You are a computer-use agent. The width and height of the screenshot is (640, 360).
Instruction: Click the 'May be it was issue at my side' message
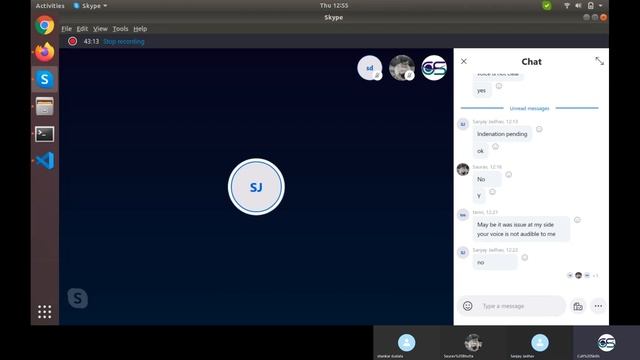521,229
